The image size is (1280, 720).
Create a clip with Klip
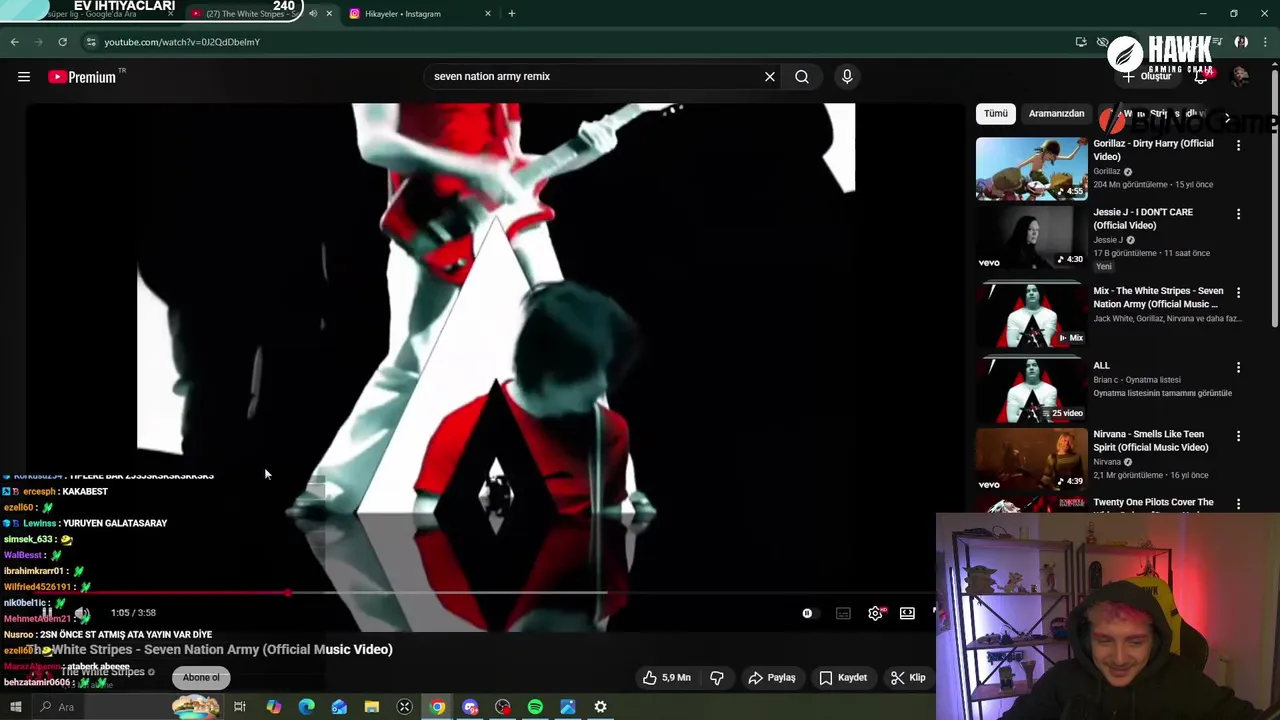pyautogui.click(x=908, y=677)
